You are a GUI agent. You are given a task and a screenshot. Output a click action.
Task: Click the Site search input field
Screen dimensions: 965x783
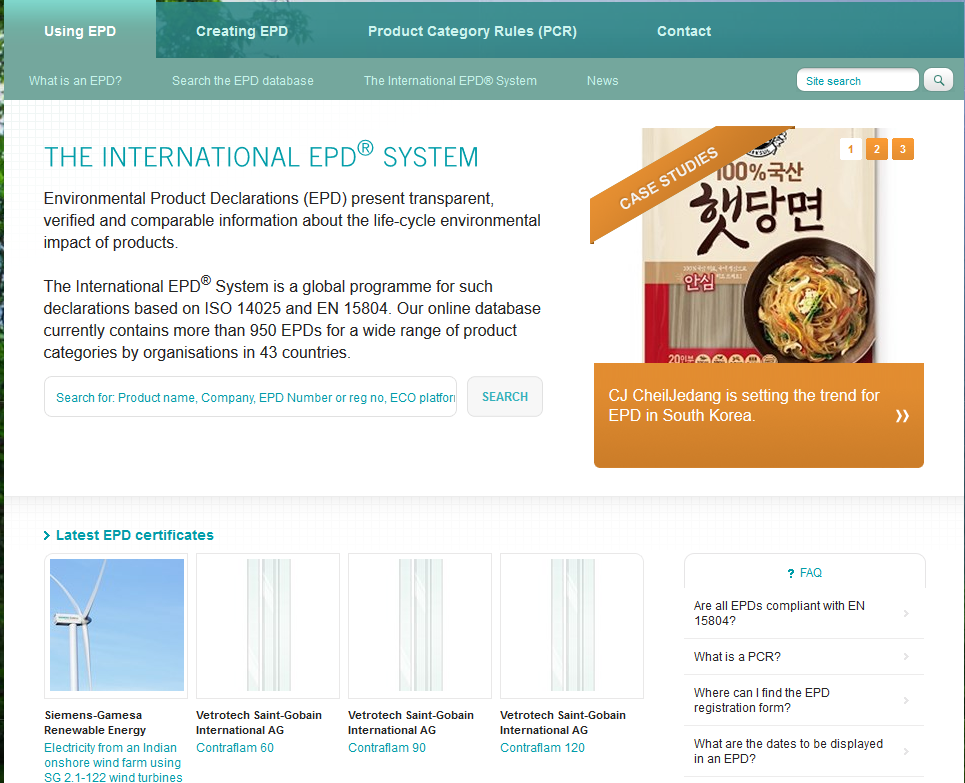point(857,80)
